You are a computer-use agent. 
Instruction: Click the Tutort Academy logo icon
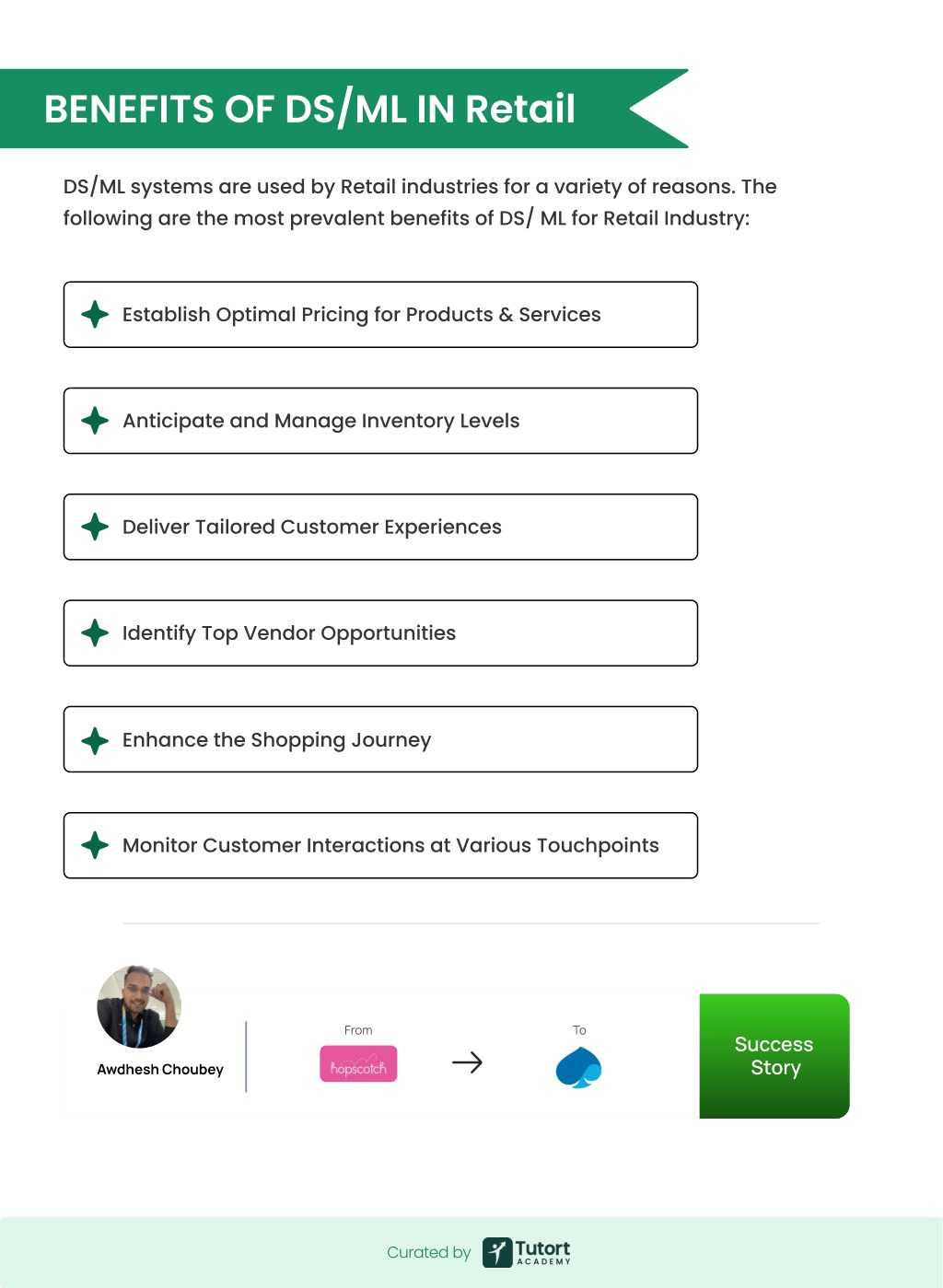(x=497, y=1252)
